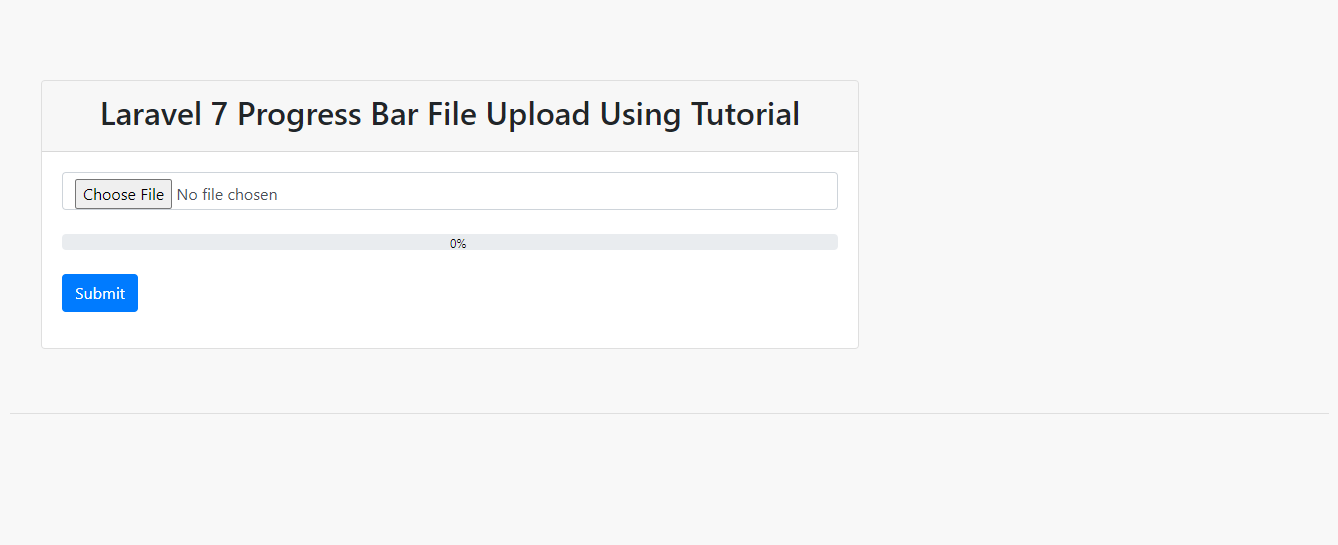Click the left end of the gray progress bar
1338x545 pixels.
coord(70,242)
